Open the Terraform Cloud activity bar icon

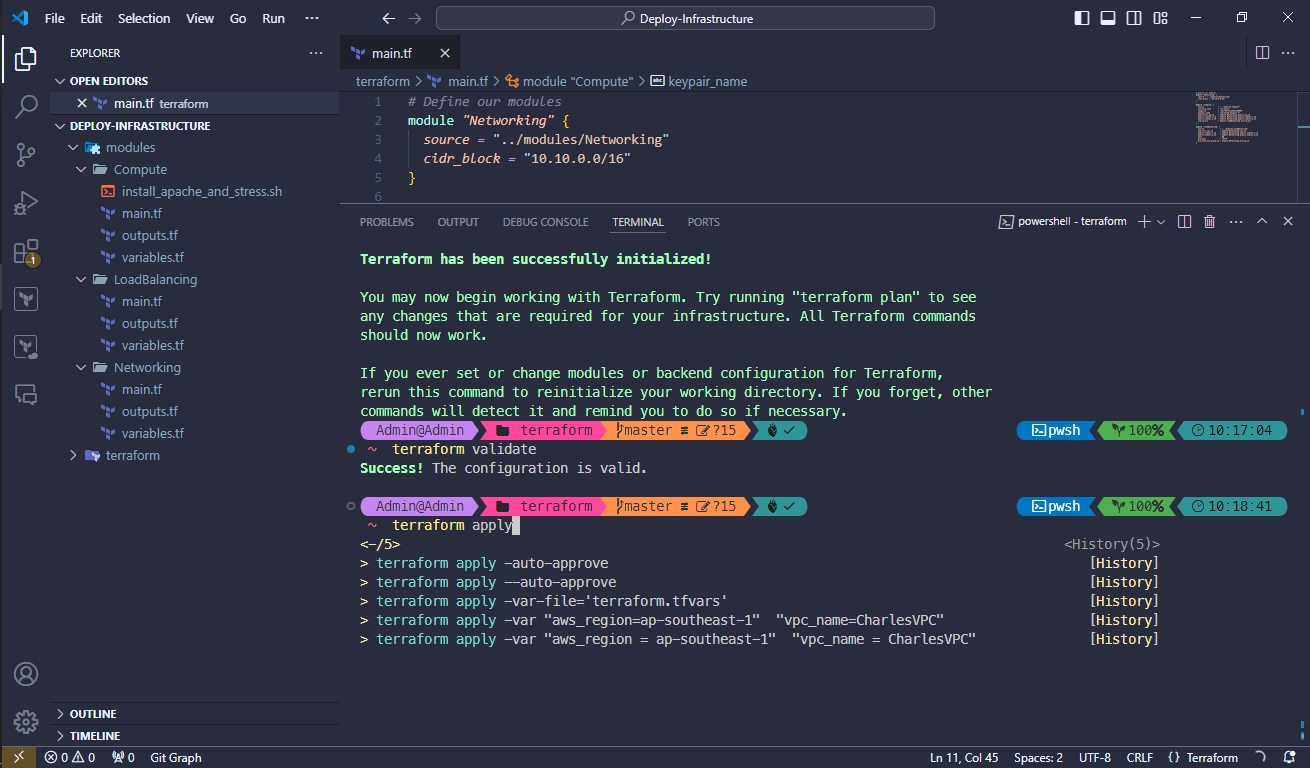26,347
